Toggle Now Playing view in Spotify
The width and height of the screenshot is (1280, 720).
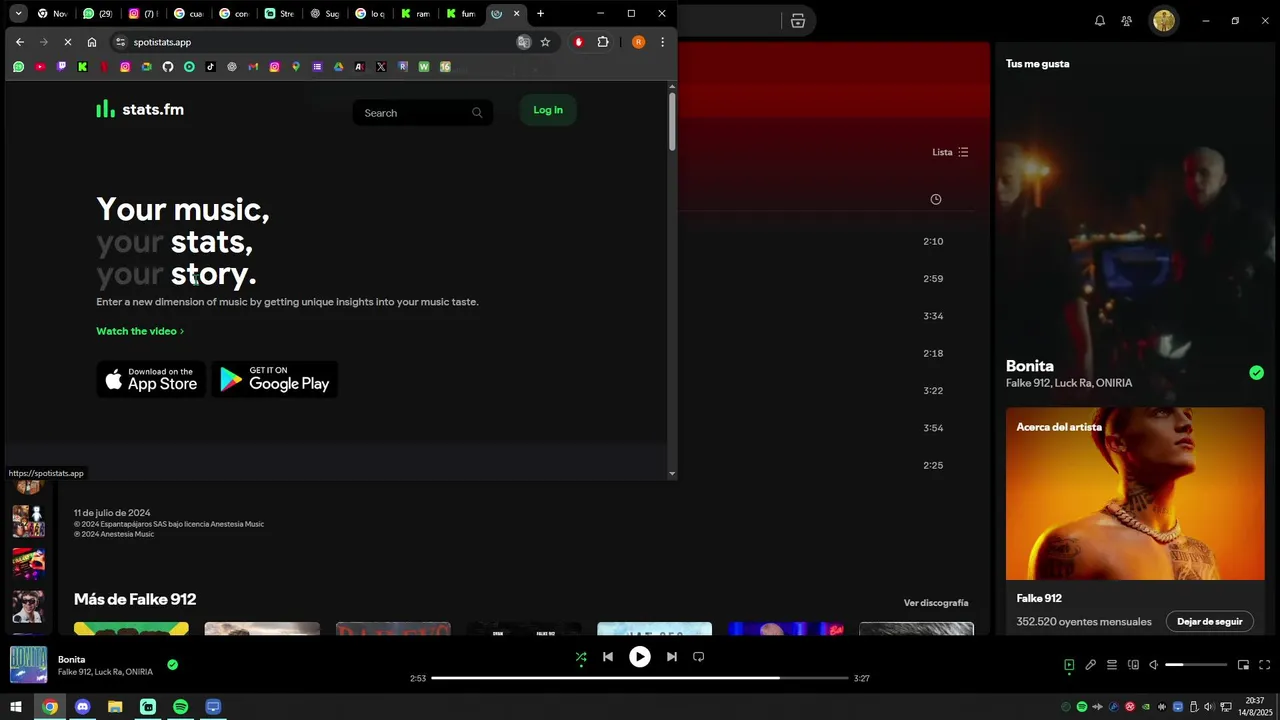coord(1069,665)
